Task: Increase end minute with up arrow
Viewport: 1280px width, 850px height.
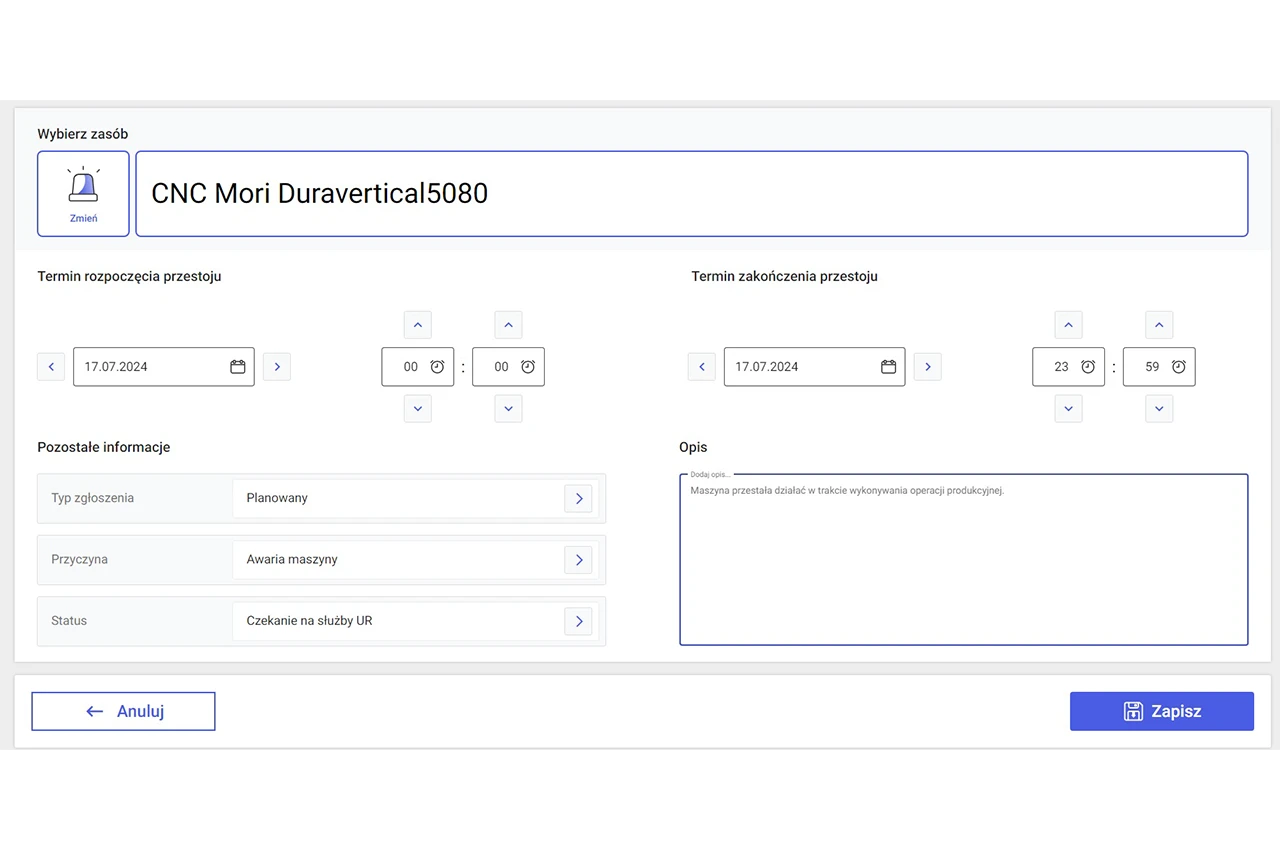Action: [1159, 325]
